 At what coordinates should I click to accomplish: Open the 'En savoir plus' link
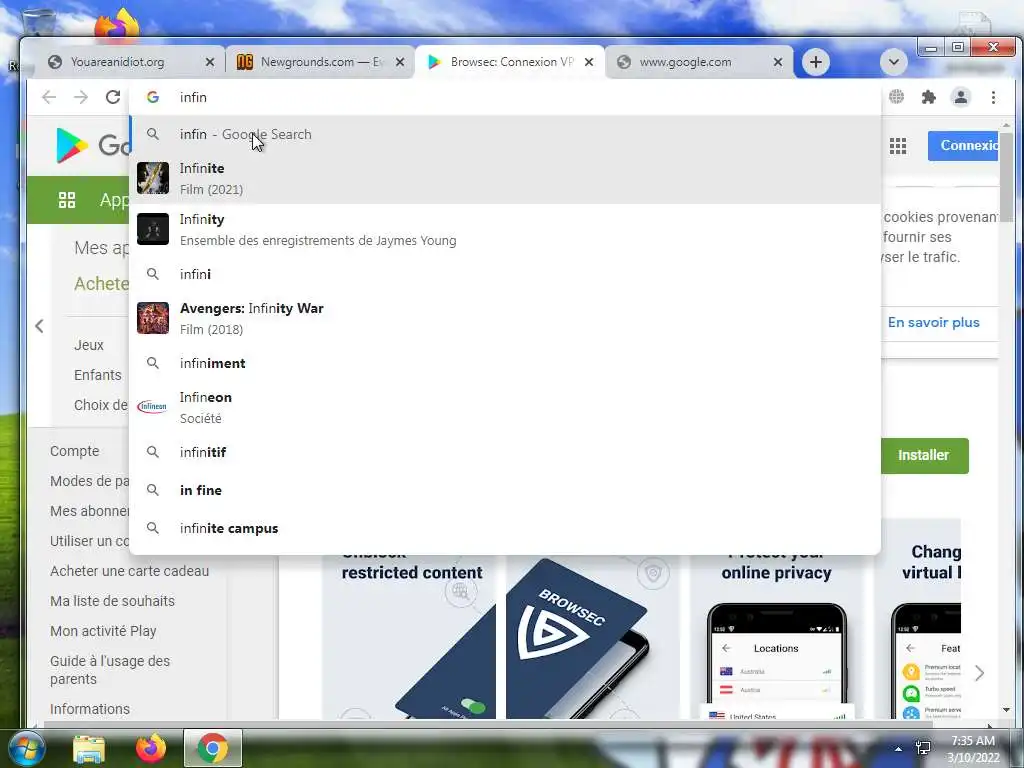coord(933,322)
